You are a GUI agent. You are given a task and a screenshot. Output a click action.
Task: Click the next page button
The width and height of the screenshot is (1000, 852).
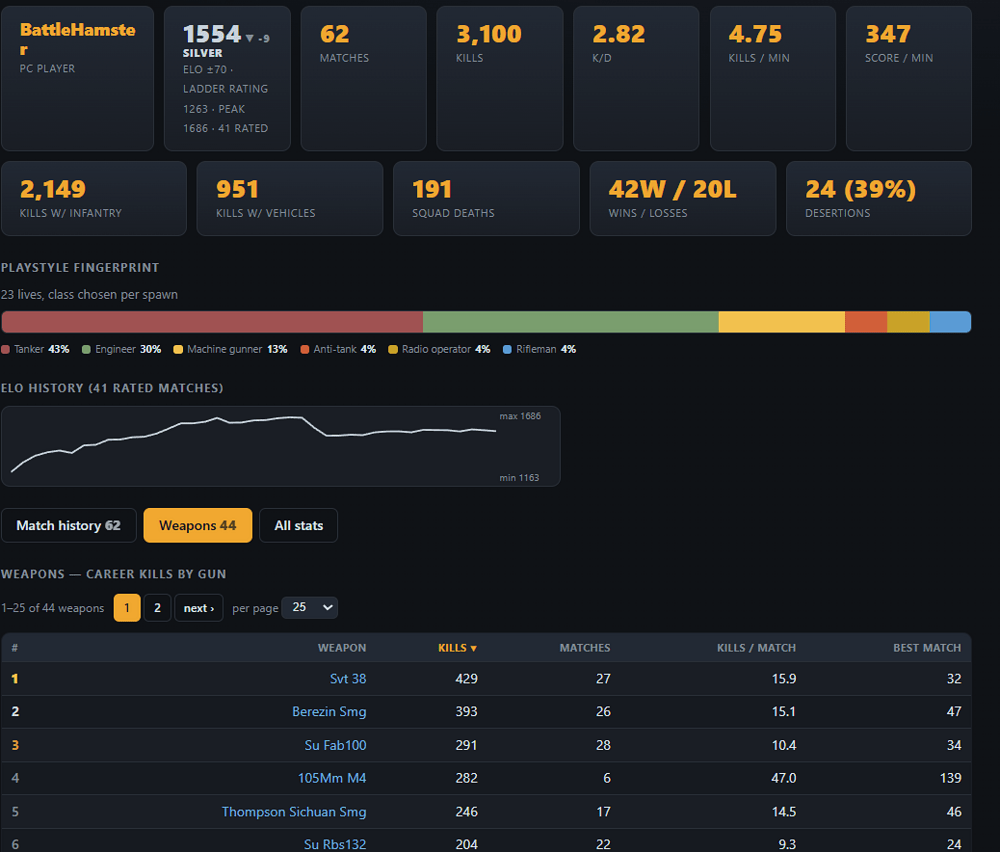(199, 608)
